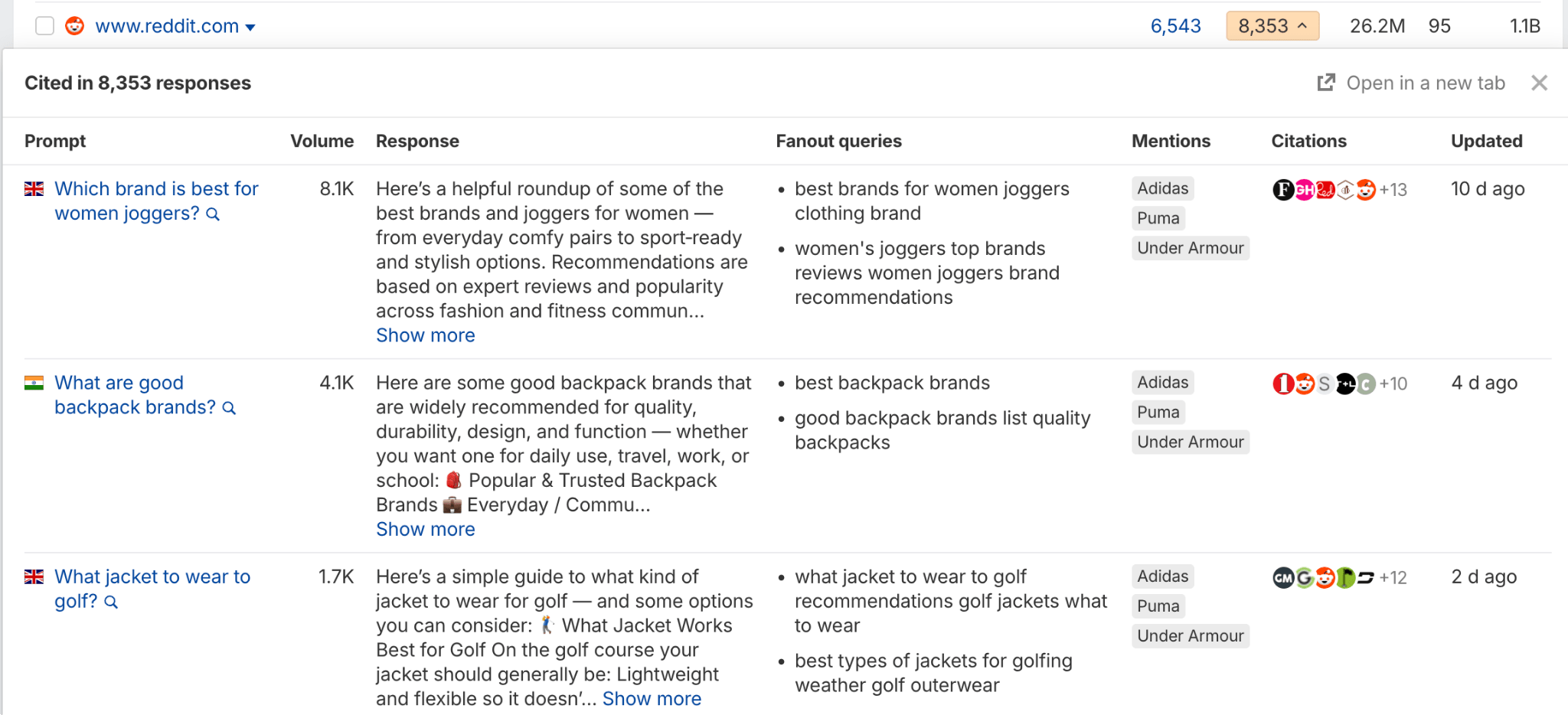The width and height of the screenshot is (1568, 715).
Task: Click the black F citation icon in first row
Action: (1284, 190)
